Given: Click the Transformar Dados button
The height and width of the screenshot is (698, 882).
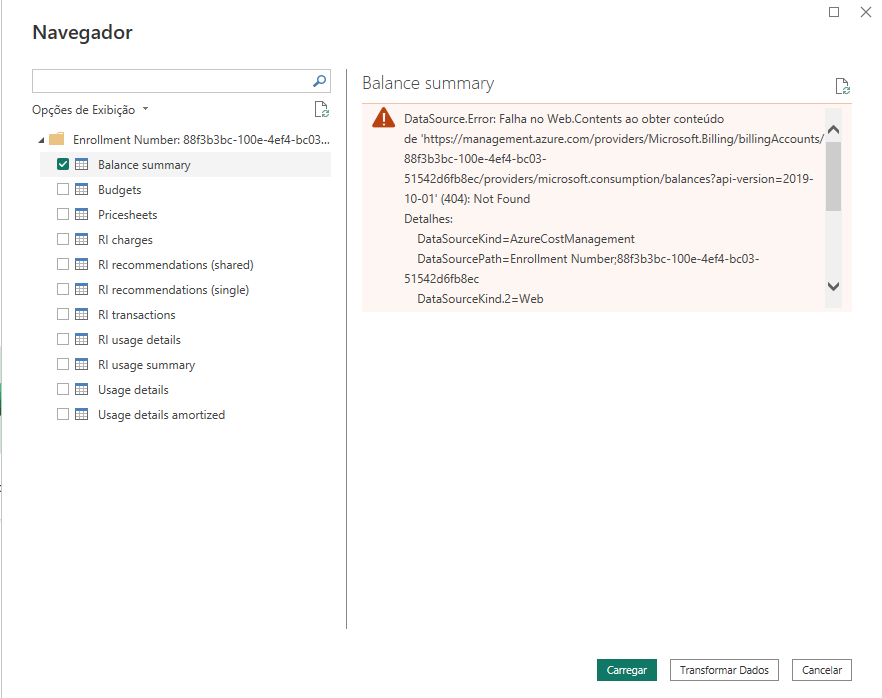Looking at the screenshot, I should [x=724, y=670].
